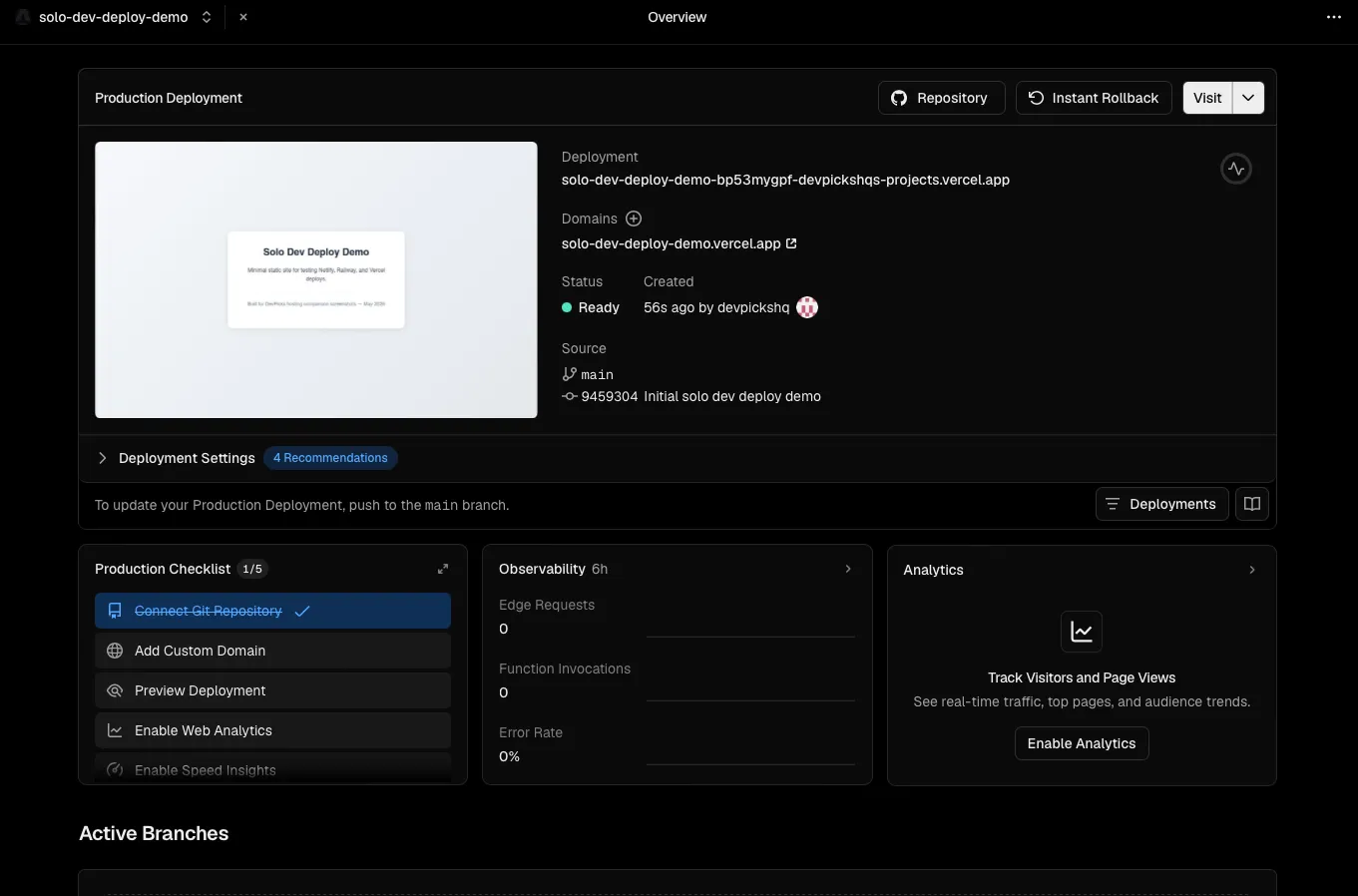Click the Analytics heading
The width and height of the screenshot is (1358, 896).
tap(933, 570)
